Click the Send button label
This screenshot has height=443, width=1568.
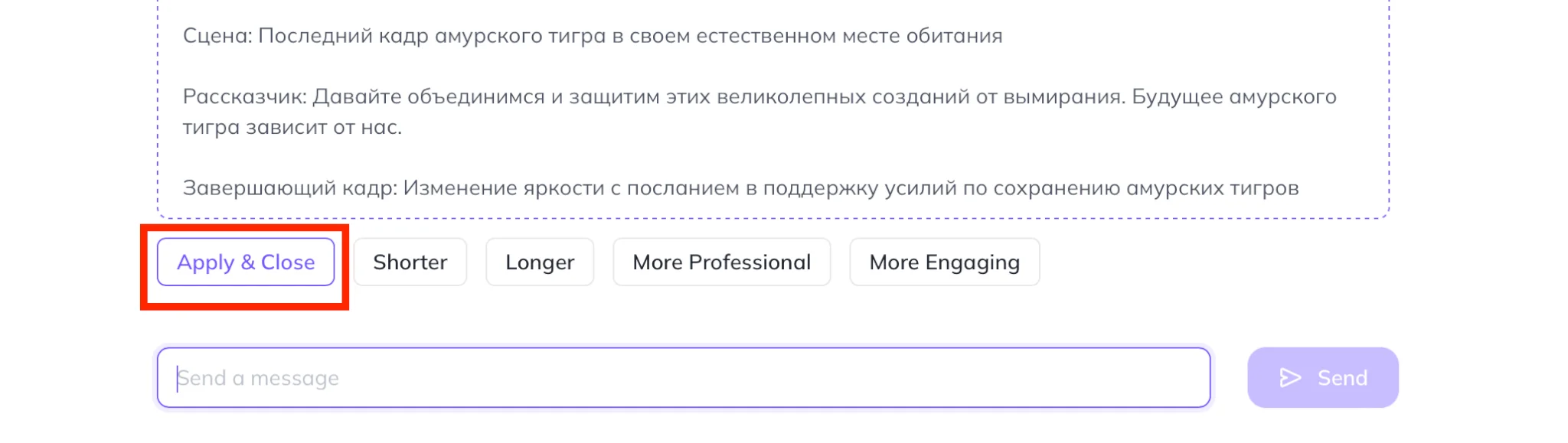[x=1342, y=378]
